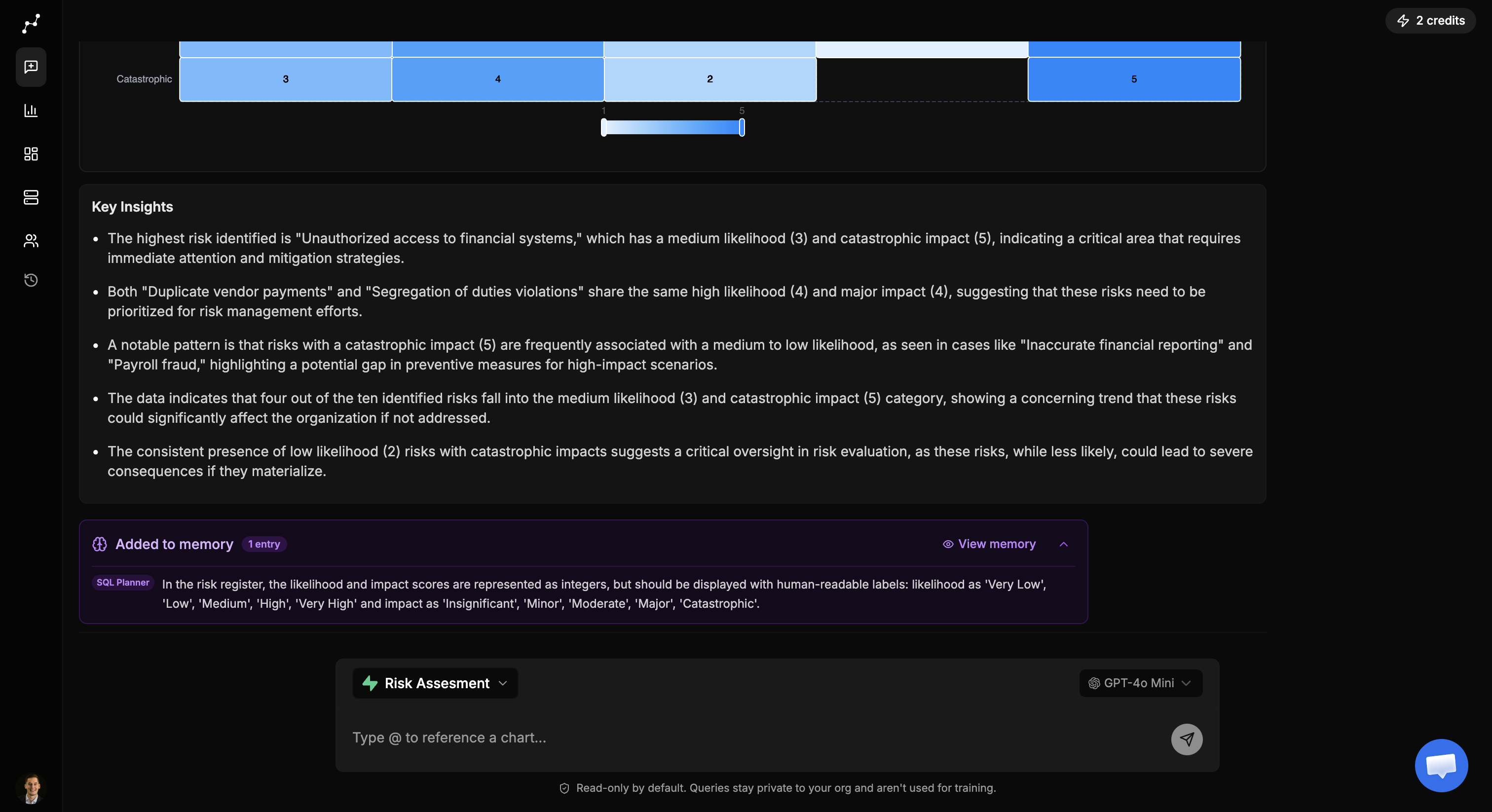Open the GPT-4o Mini model dropdown

(x=1140, y=683)
